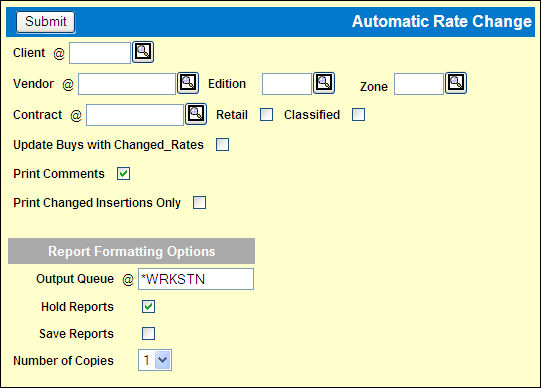The width and height of the screenshot is (541, 388).
Task: Click the Save Reports label
Action: (x=77, y=334)
